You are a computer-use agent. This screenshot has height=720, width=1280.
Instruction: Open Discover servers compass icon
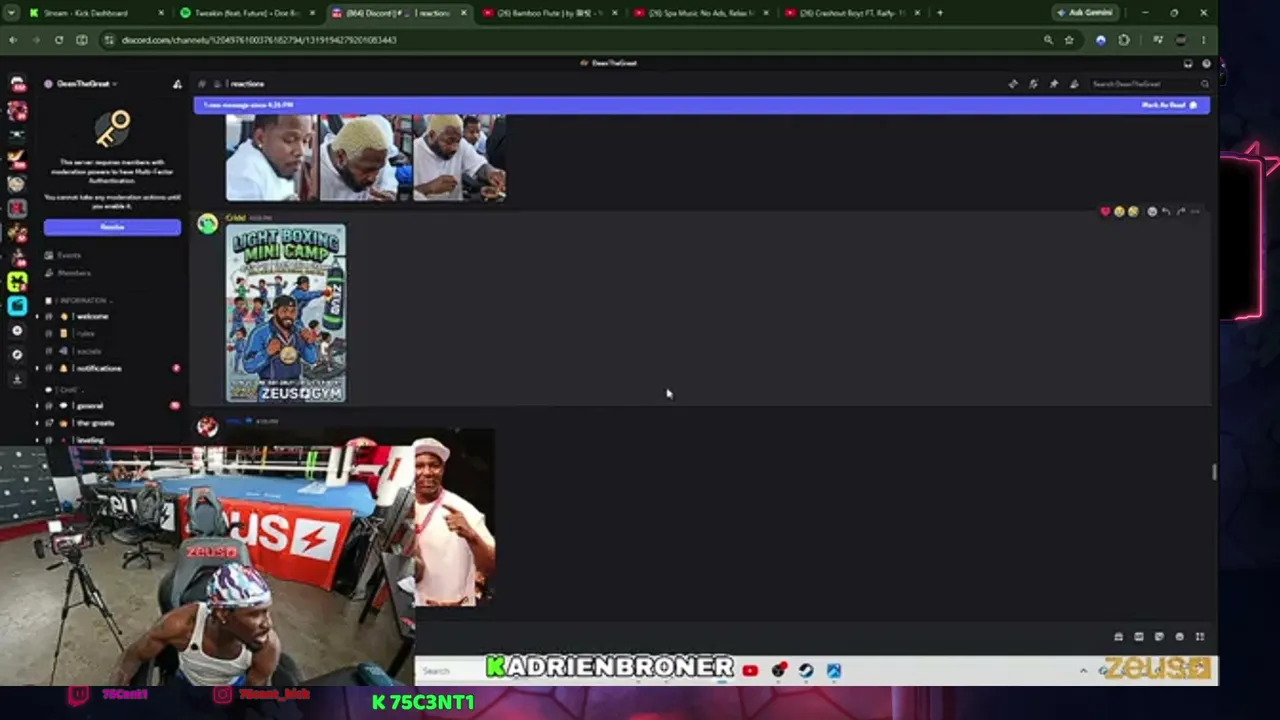coord(17,355)
